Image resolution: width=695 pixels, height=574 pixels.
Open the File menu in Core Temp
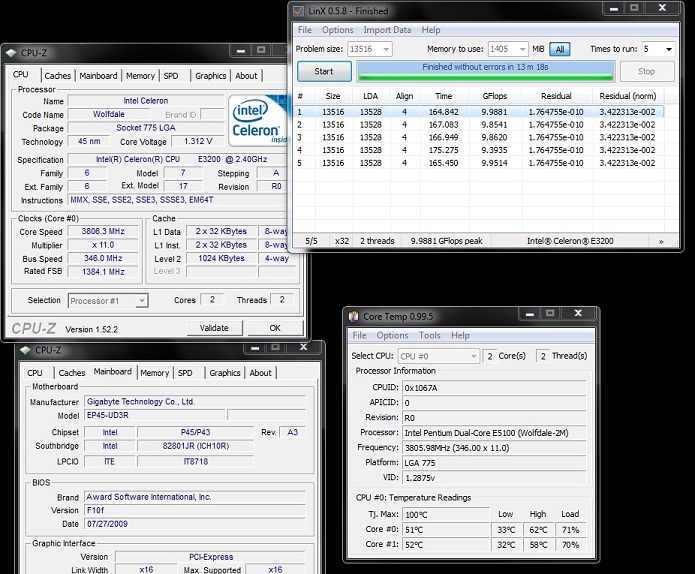tap(359, 335)
